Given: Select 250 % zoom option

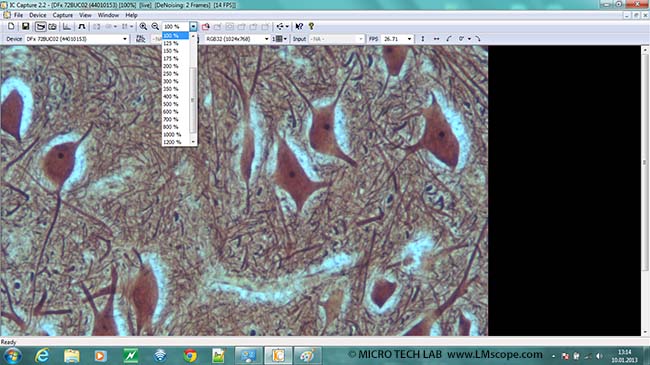Looking at the screenshot, I should [176, 73].
